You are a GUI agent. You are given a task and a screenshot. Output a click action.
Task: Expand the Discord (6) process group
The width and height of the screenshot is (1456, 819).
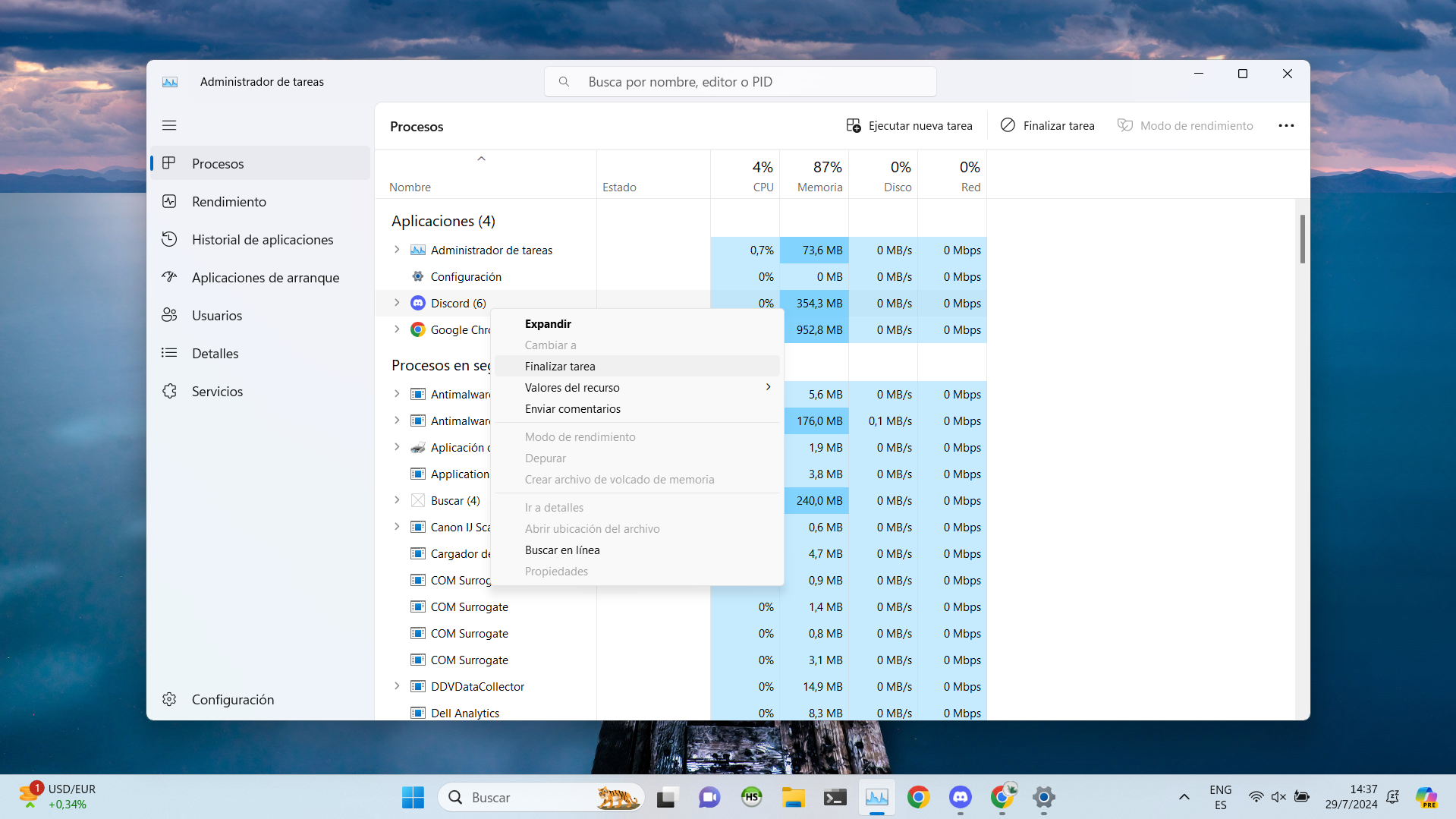click(397, 303)
